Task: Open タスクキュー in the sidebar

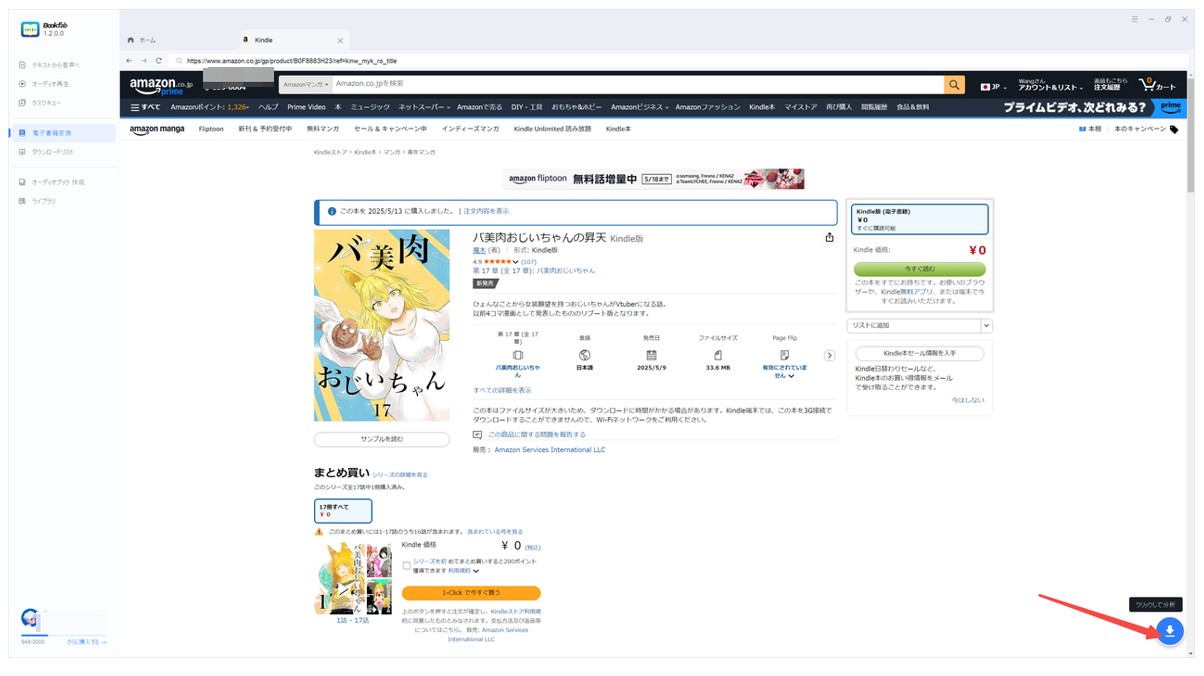Action: 46,103
